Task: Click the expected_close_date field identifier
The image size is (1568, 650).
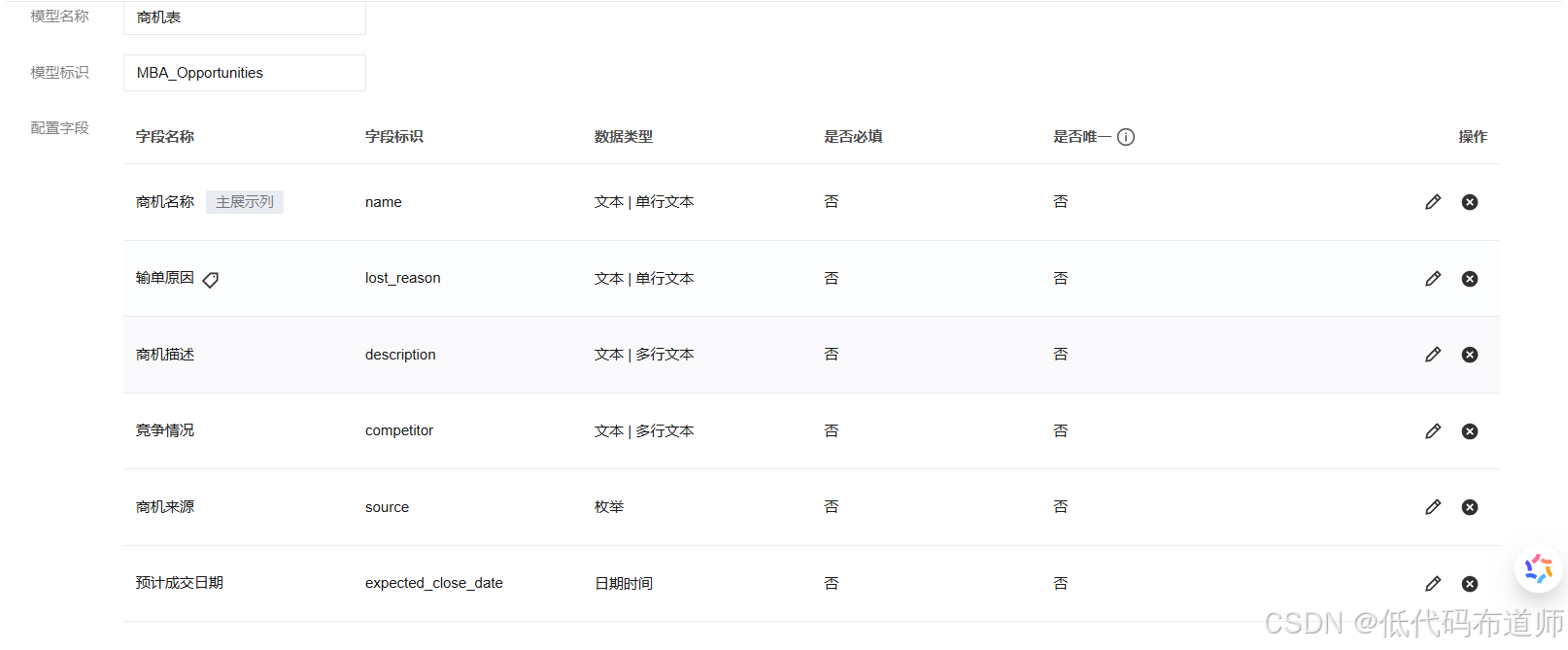Action: [434, 583]
